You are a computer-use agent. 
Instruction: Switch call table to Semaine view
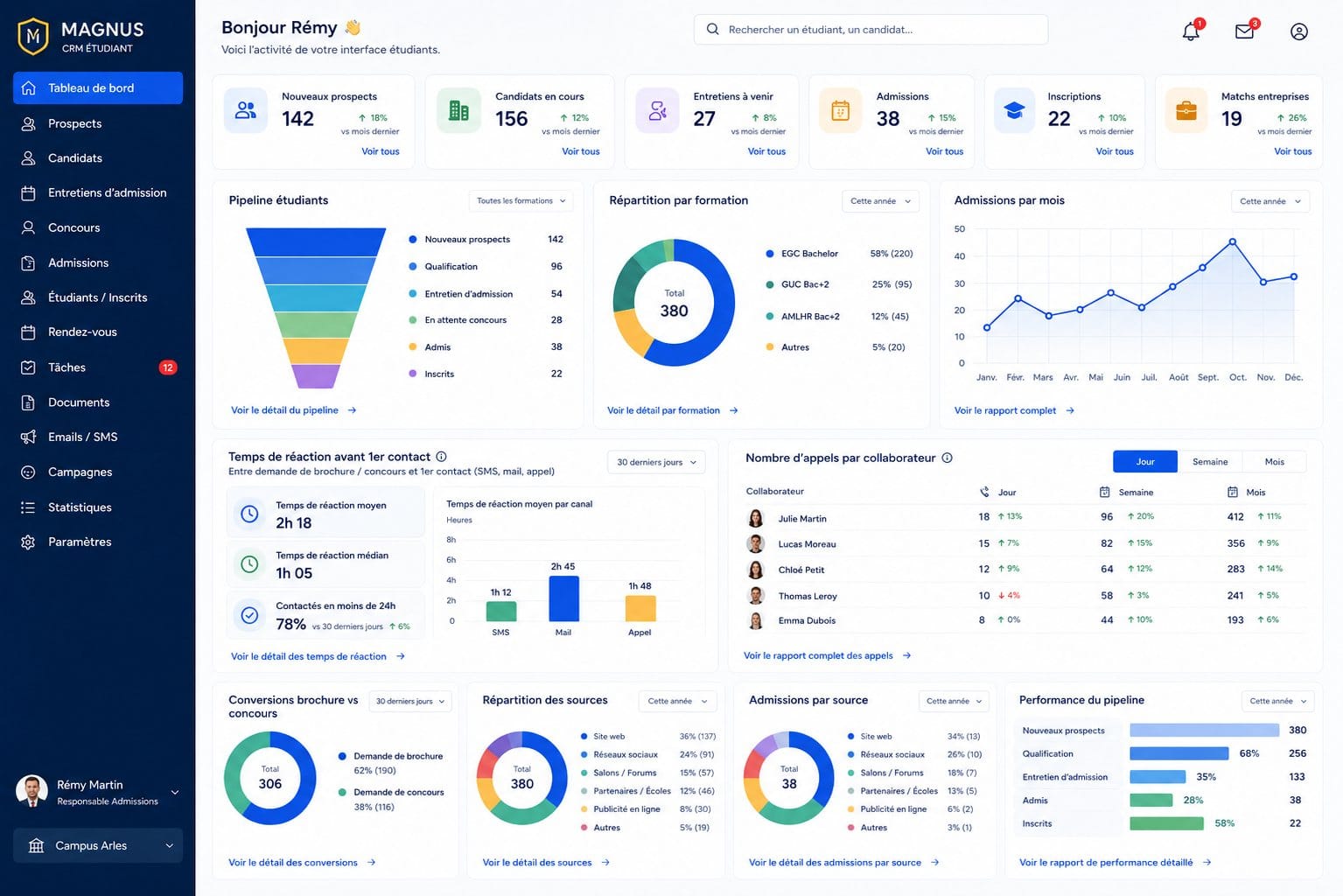1210,462
